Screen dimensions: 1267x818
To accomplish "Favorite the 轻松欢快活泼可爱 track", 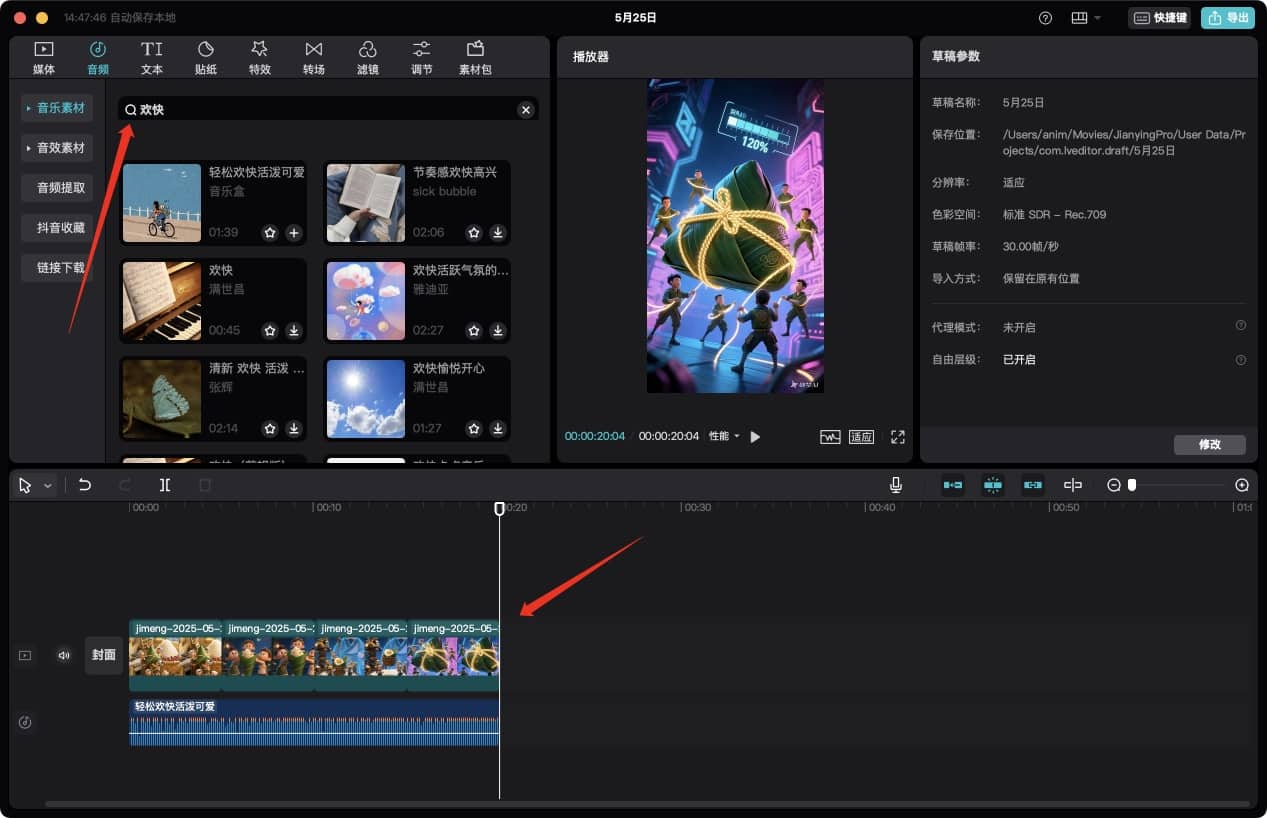I will 270,233.
